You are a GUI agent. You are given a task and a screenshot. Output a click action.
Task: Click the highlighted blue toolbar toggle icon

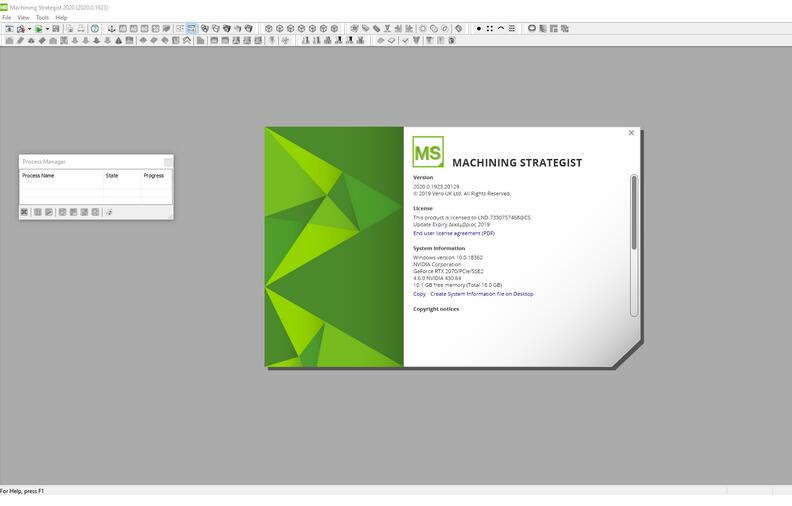191,29
